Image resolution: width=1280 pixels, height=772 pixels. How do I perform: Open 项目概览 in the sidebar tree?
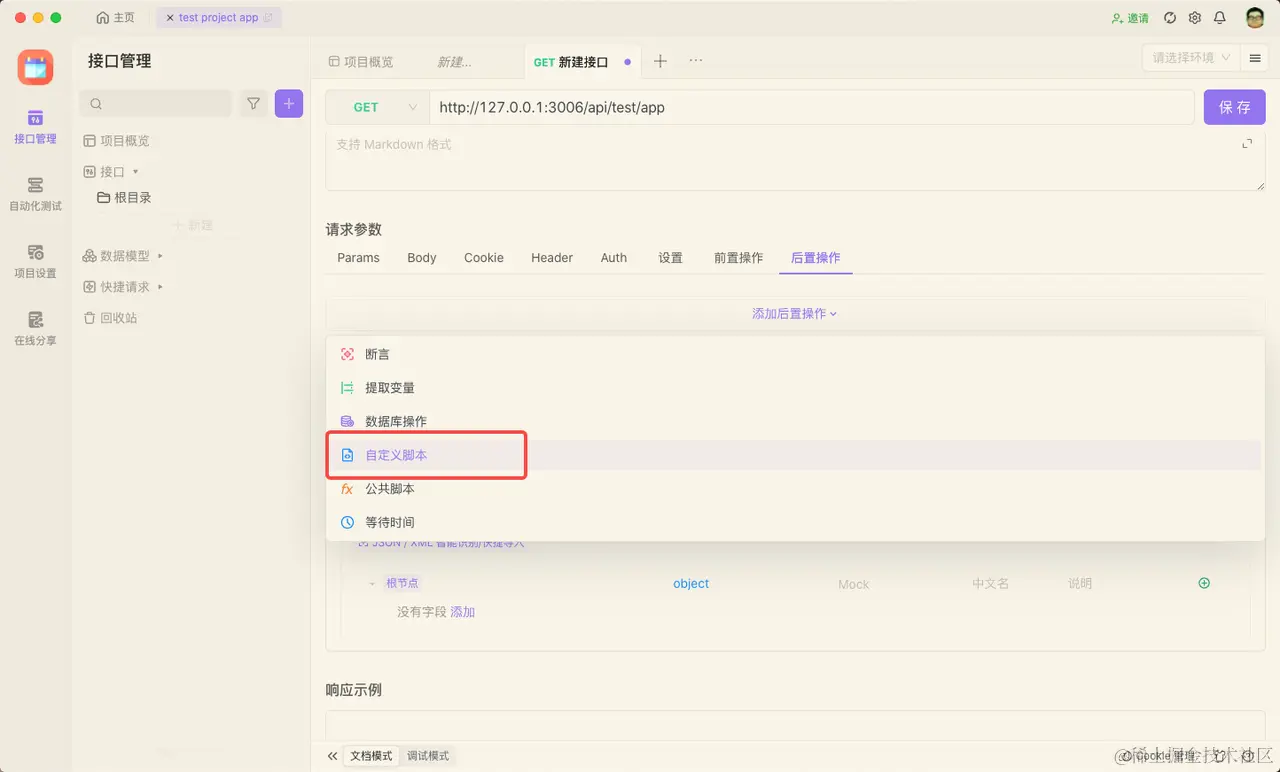point(116,141)
